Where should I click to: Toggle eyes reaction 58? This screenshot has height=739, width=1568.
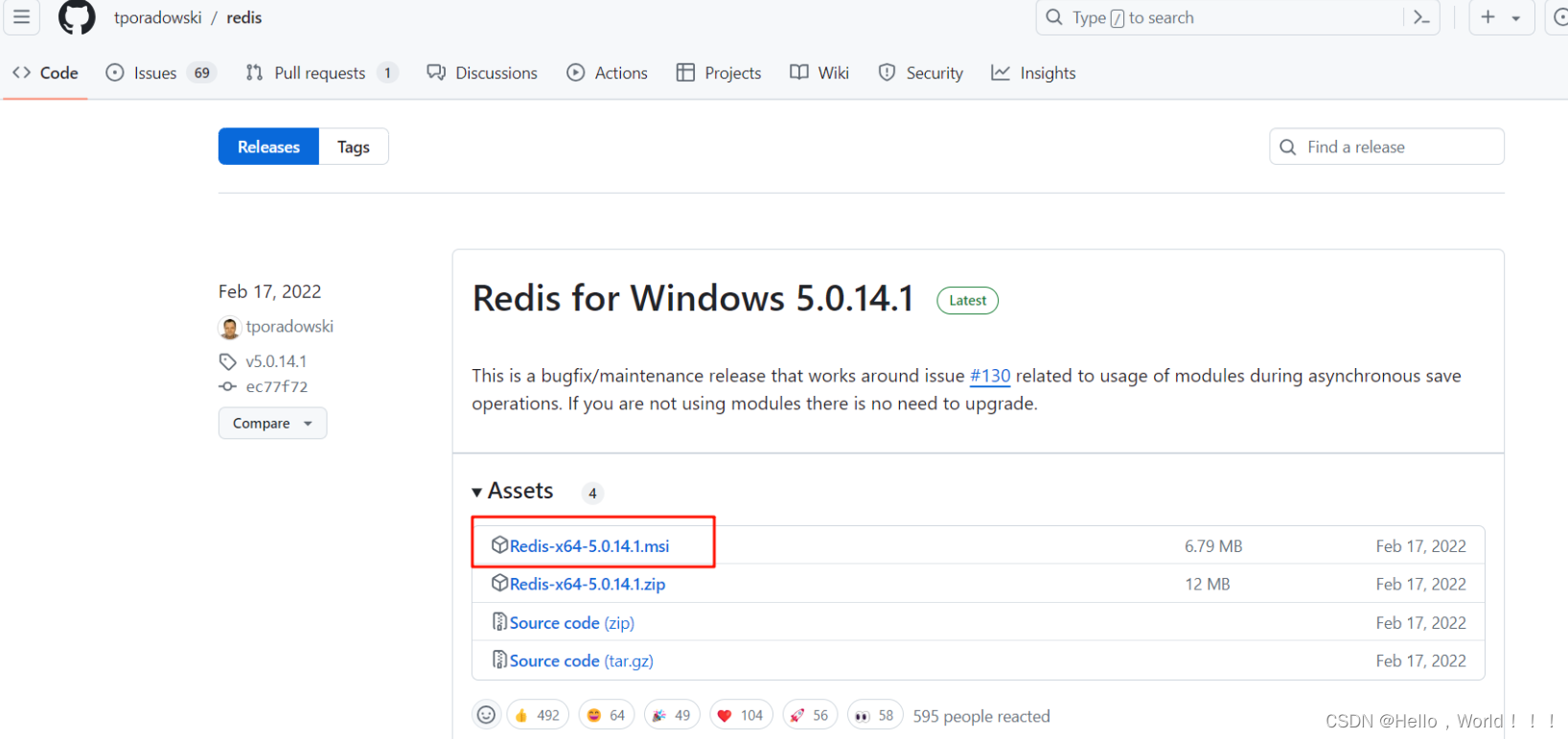[x=875, y=715]
